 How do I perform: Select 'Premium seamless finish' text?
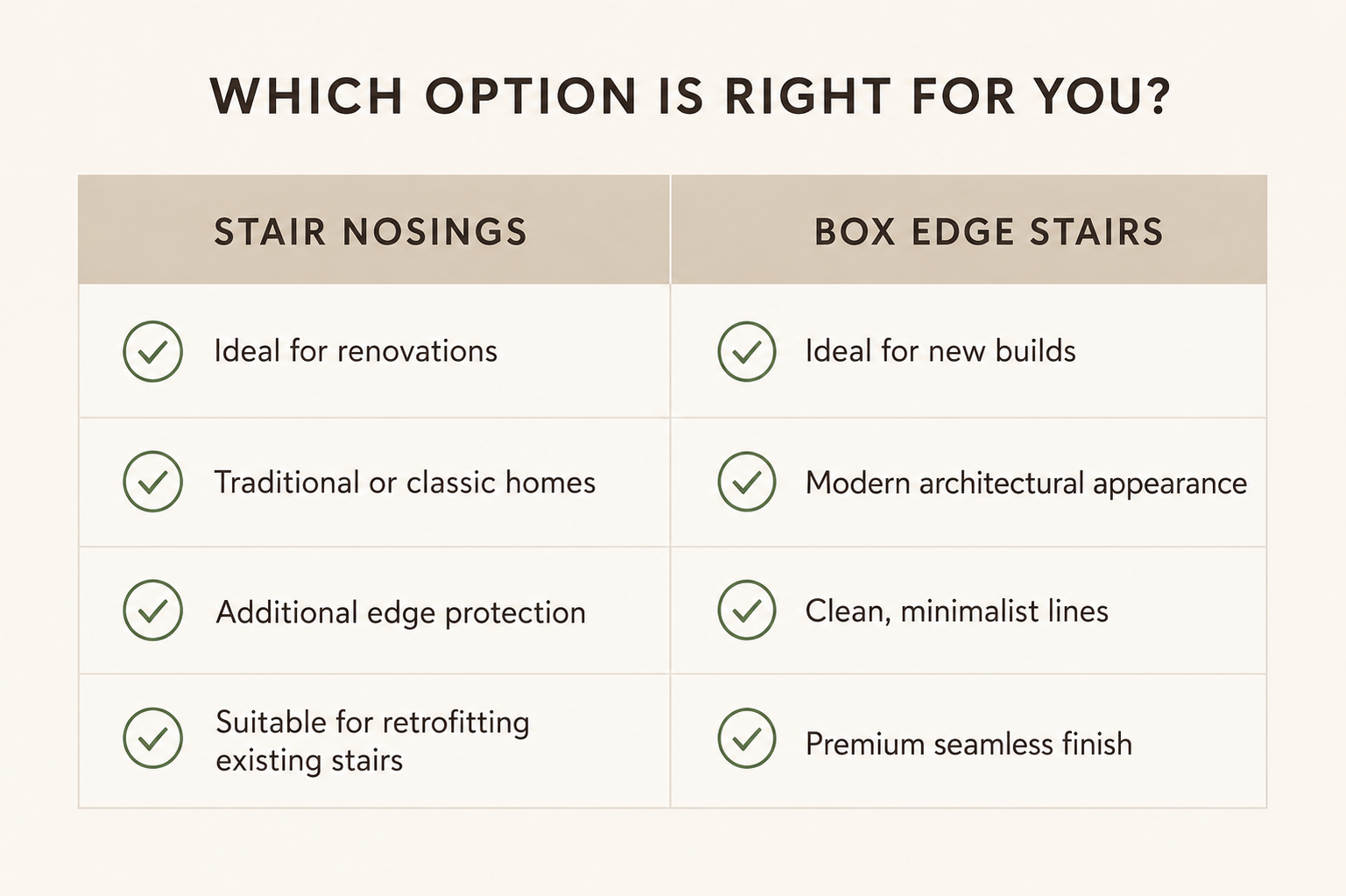tap(969, 744)
